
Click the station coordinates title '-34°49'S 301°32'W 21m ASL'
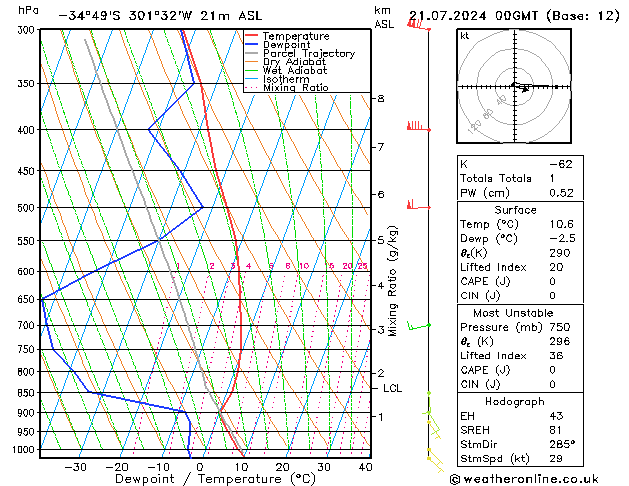coord(160,16)
